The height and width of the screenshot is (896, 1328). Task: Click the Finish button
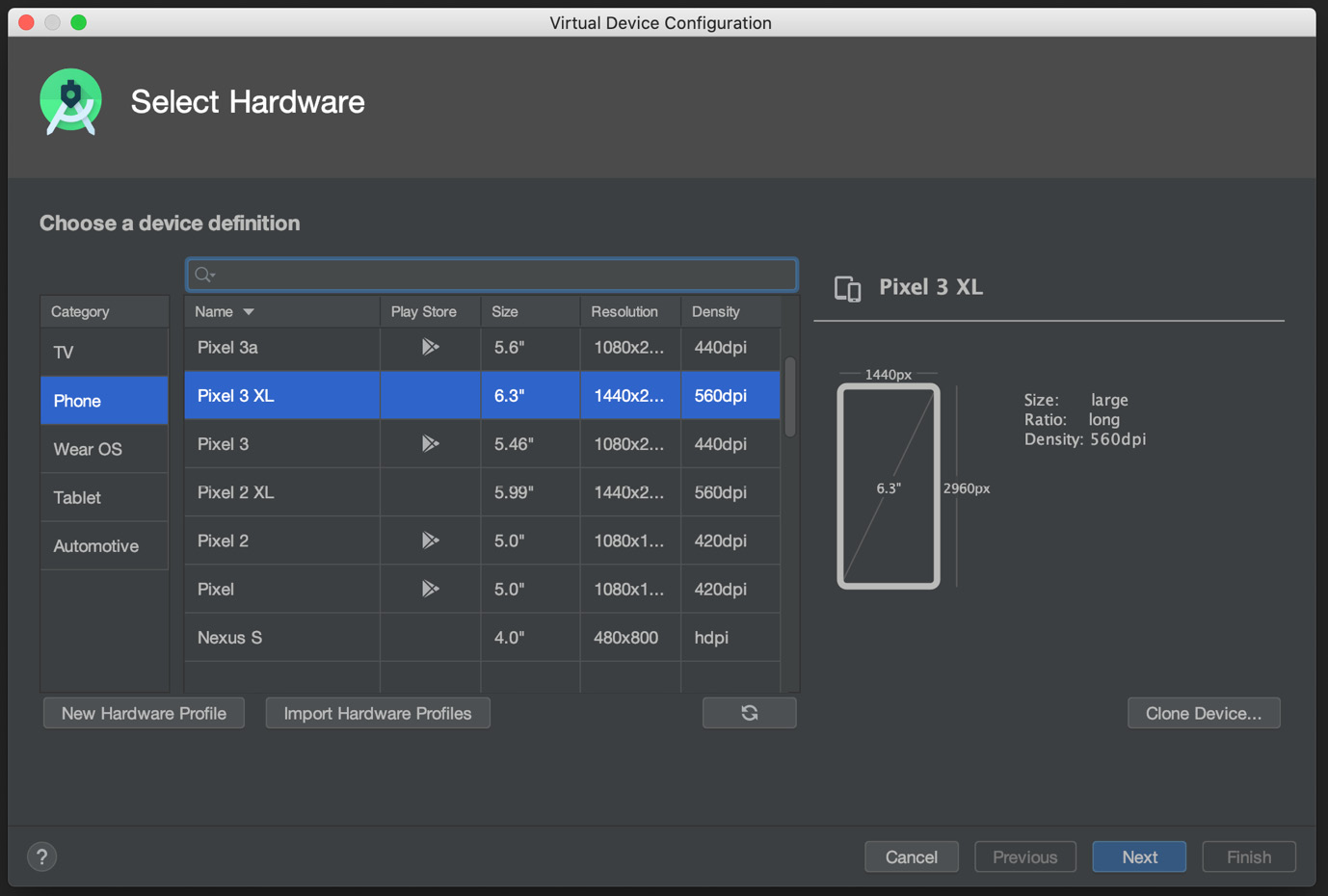1249,856
